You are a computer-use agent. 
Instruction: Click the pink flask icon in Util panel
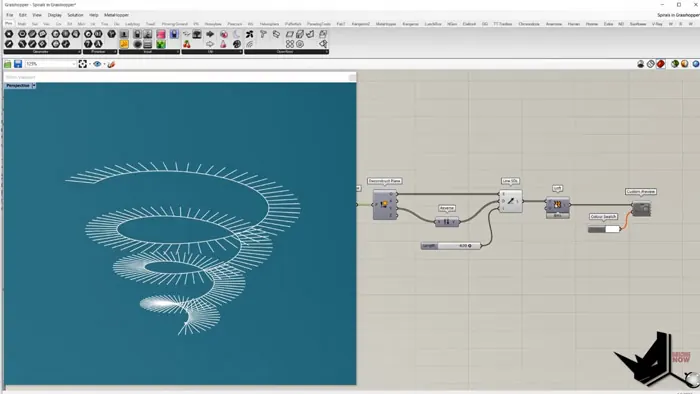[223, 44]
